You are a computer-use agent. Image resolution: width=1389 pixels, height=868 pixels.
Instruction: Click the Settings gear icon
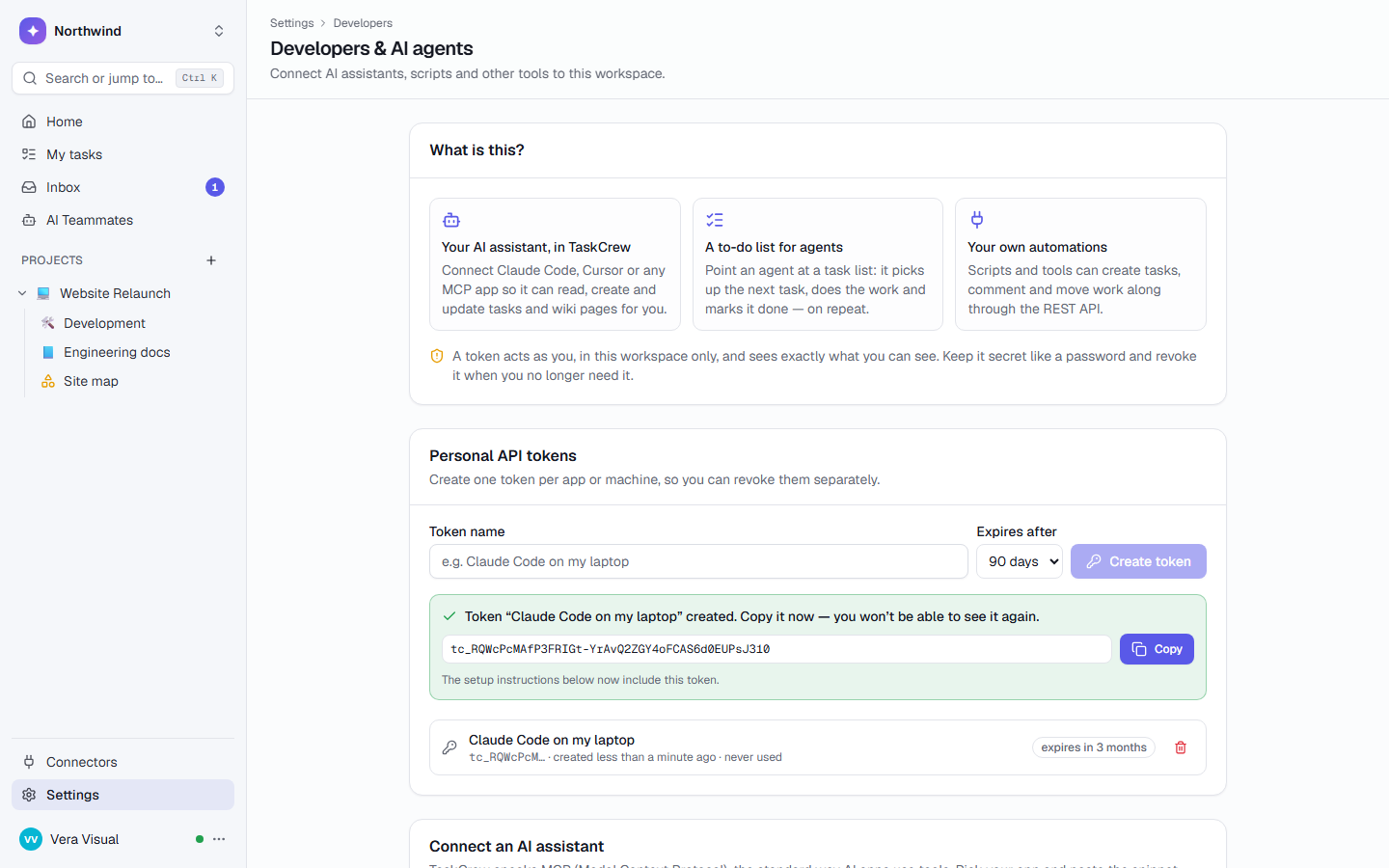29,795
